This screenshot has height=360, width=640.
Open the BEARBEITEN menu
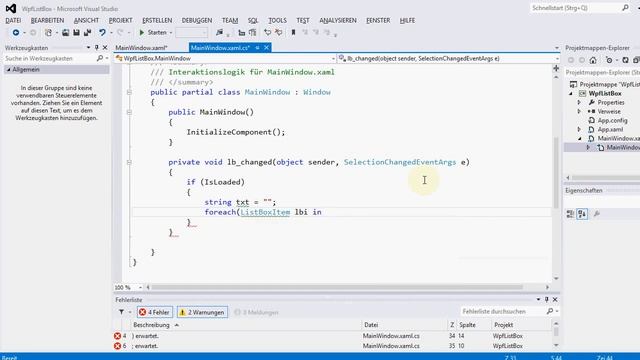(x=47, y=20)
